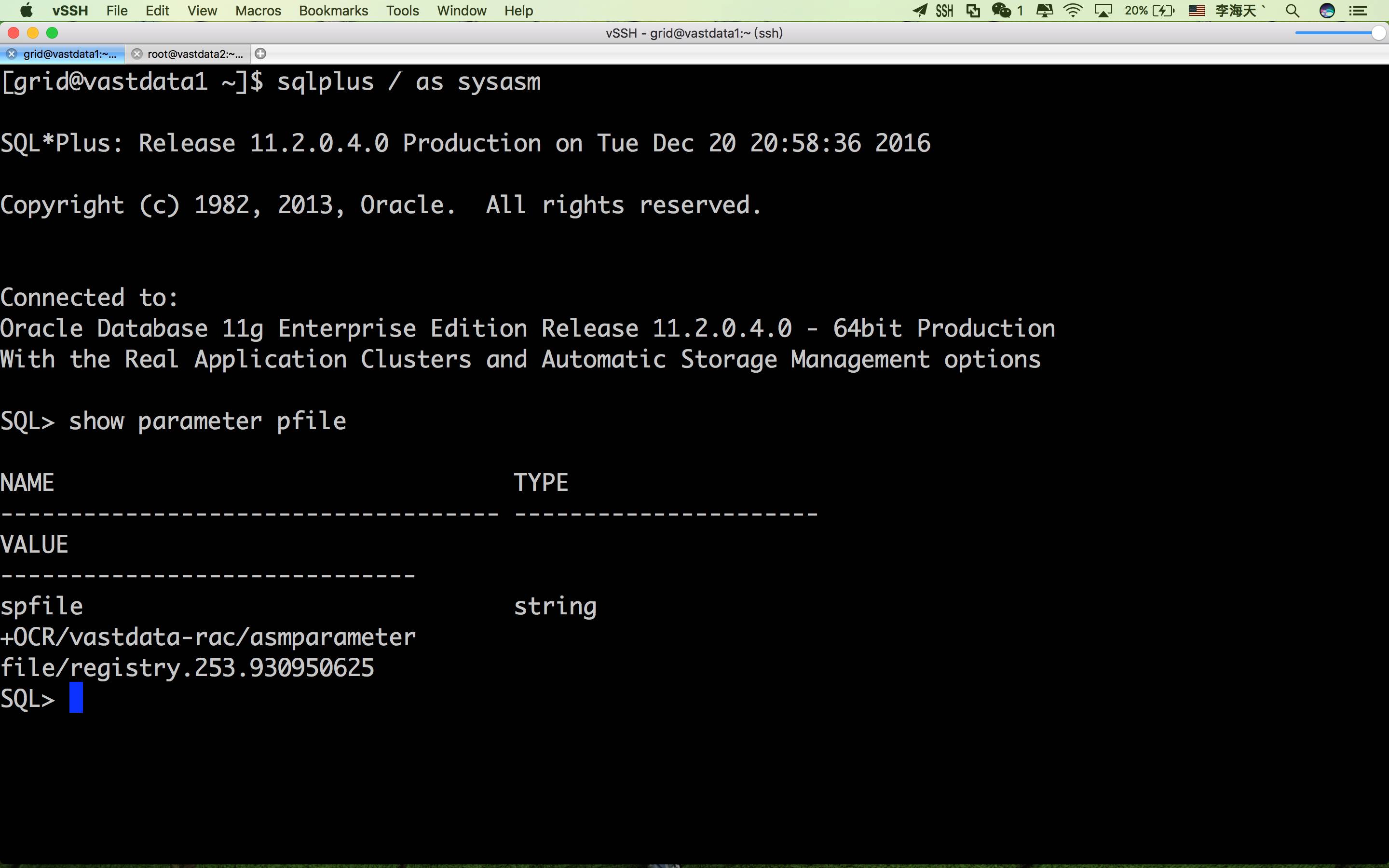Close the root@vastdata2 tab
Viewport: 1389px width, 868px height.
tap(136, 54)
